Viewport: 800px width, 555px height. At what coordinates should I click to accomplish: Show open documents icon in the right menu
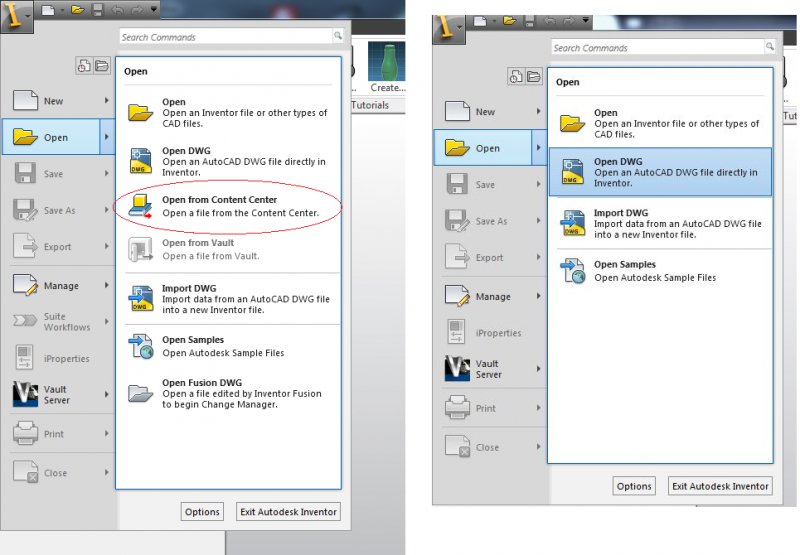pyautogui.click(x=534, y=77)
